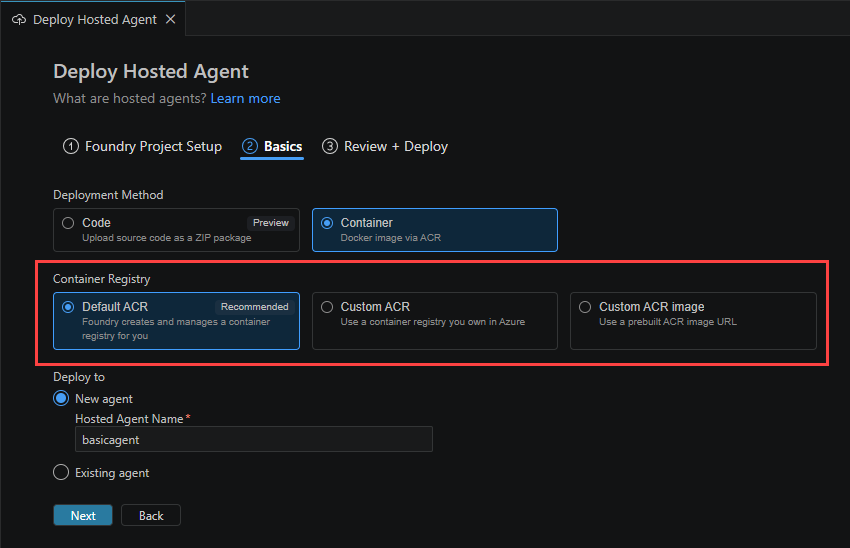Viewport: 850px width, 548px height.
Task: Select the Existing agent radio button
Action: pos(61,472)
